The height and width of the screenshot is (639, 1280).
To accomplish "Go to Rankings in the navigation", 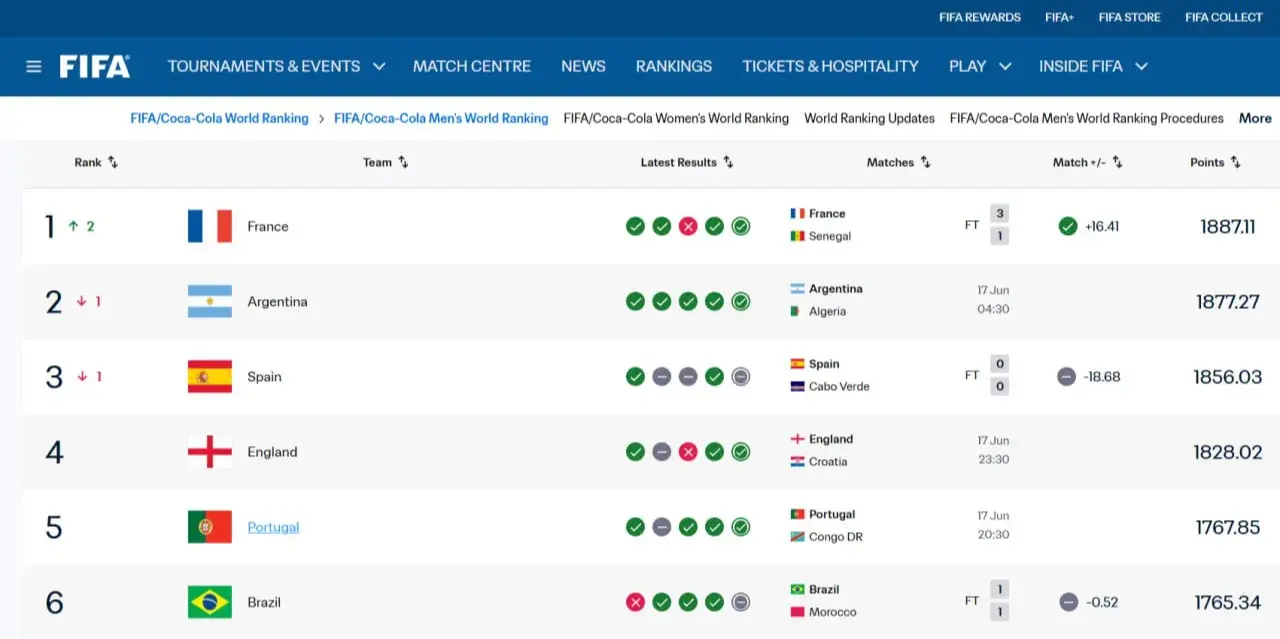I will pyautogui.click(x=674, y=66).
